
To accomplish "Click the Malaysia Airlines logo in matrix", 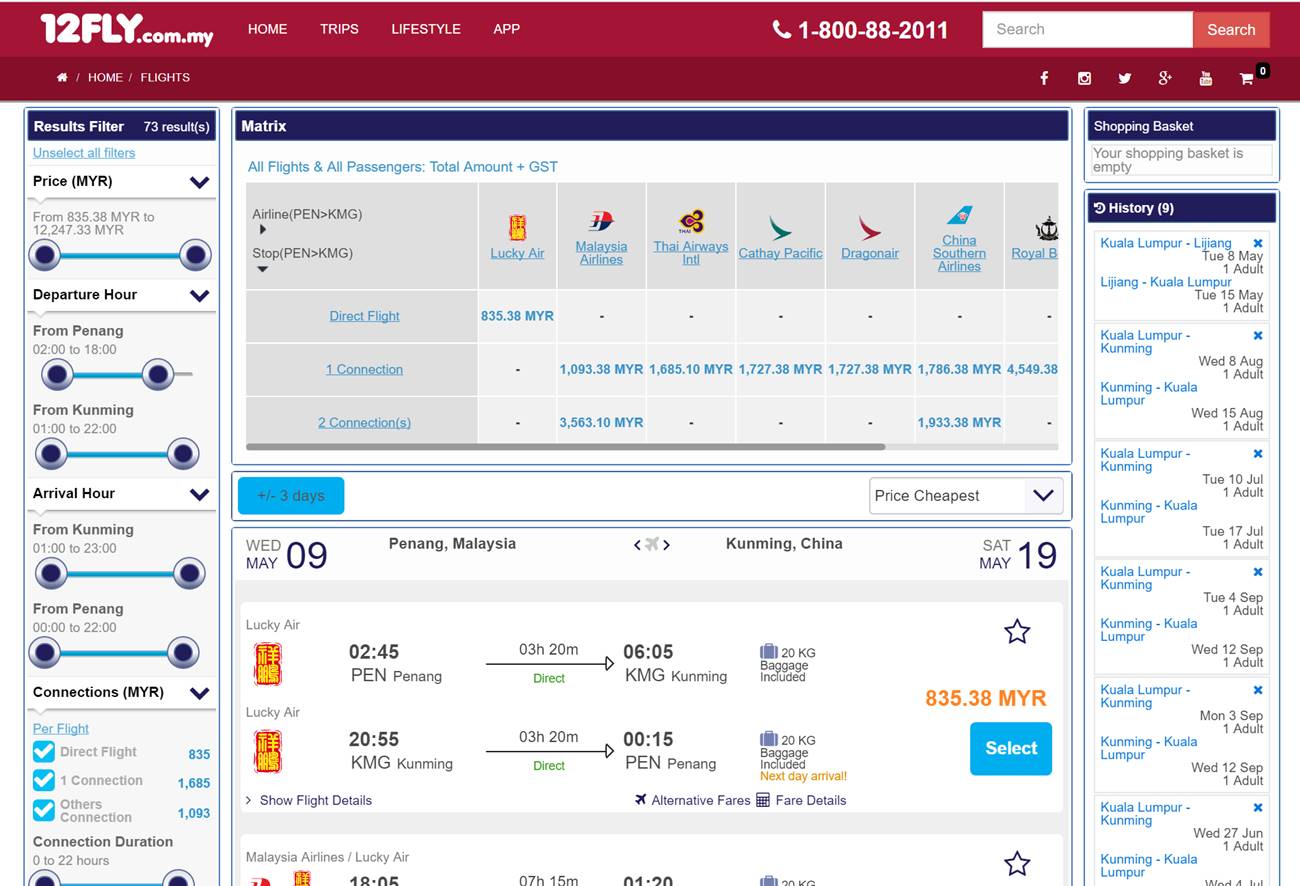I will (601, 221).
